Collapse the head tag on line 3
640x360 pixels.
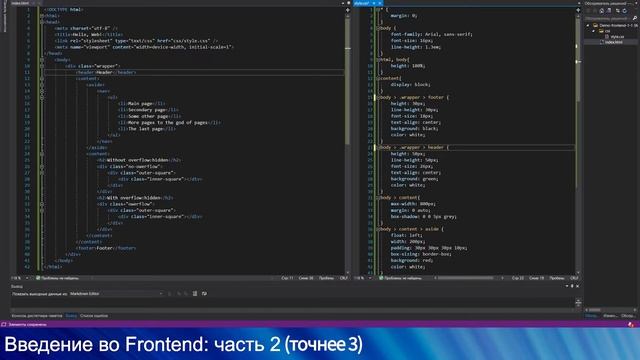click(42, 22)
